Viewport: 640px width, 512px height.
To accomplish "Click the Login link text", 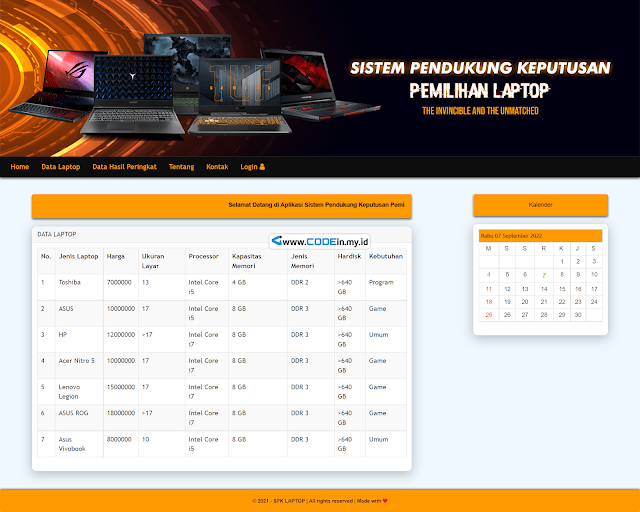I will [x=249, y=167].
